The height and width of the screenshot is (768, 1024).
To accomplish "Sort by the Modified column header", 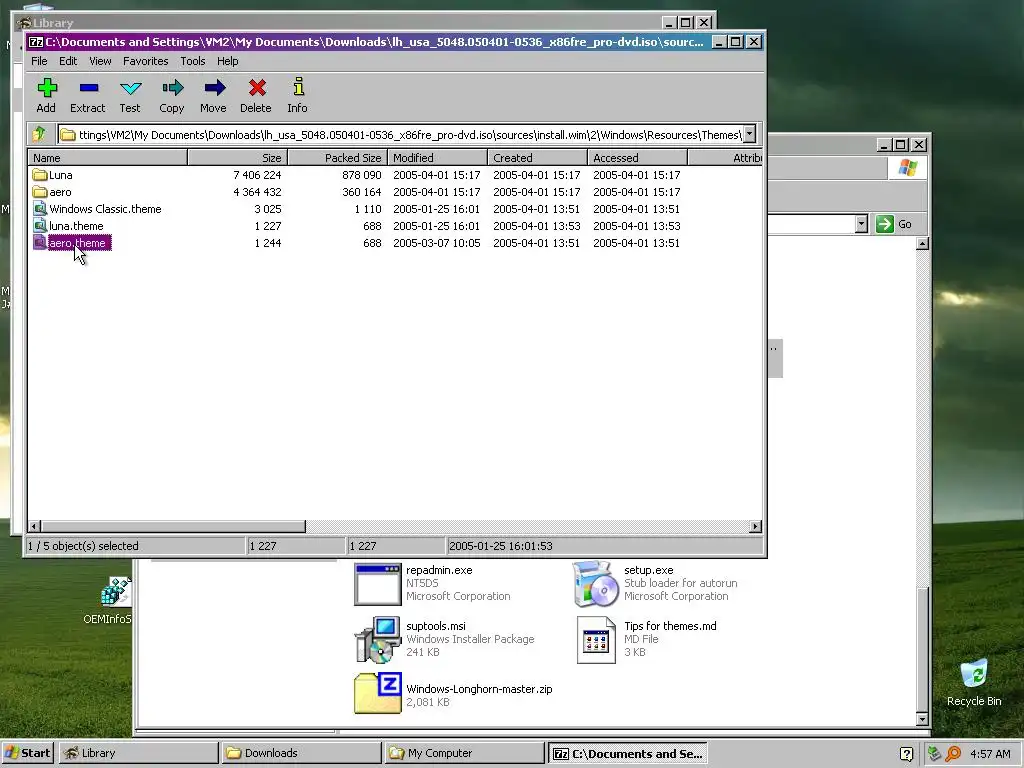I will [438, 157].
